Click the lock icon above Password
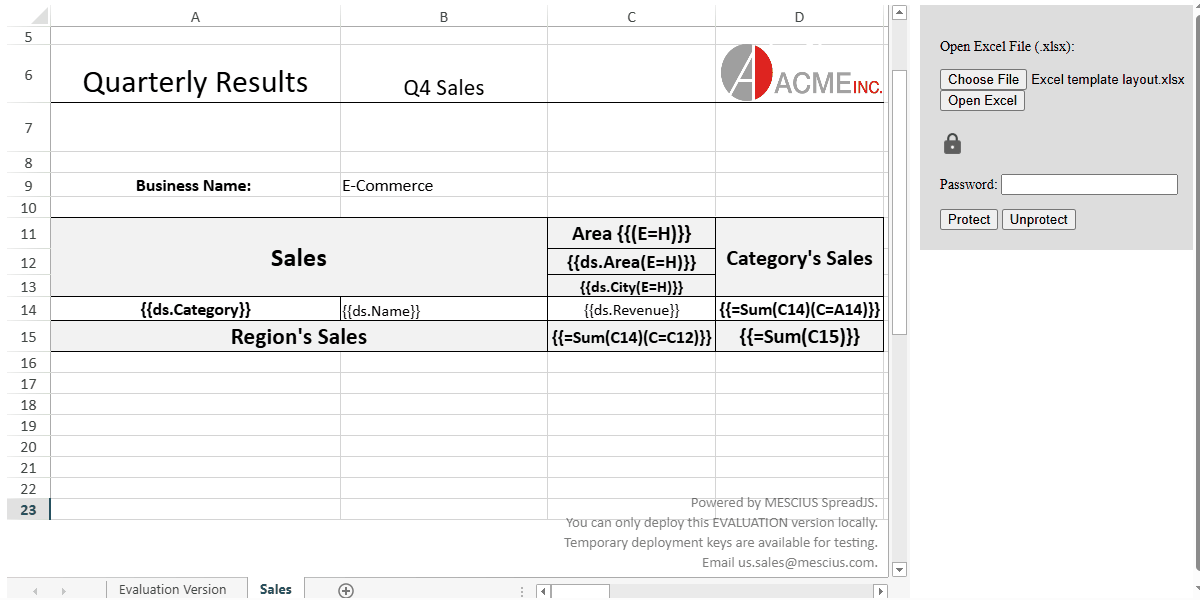 (952, 144)
